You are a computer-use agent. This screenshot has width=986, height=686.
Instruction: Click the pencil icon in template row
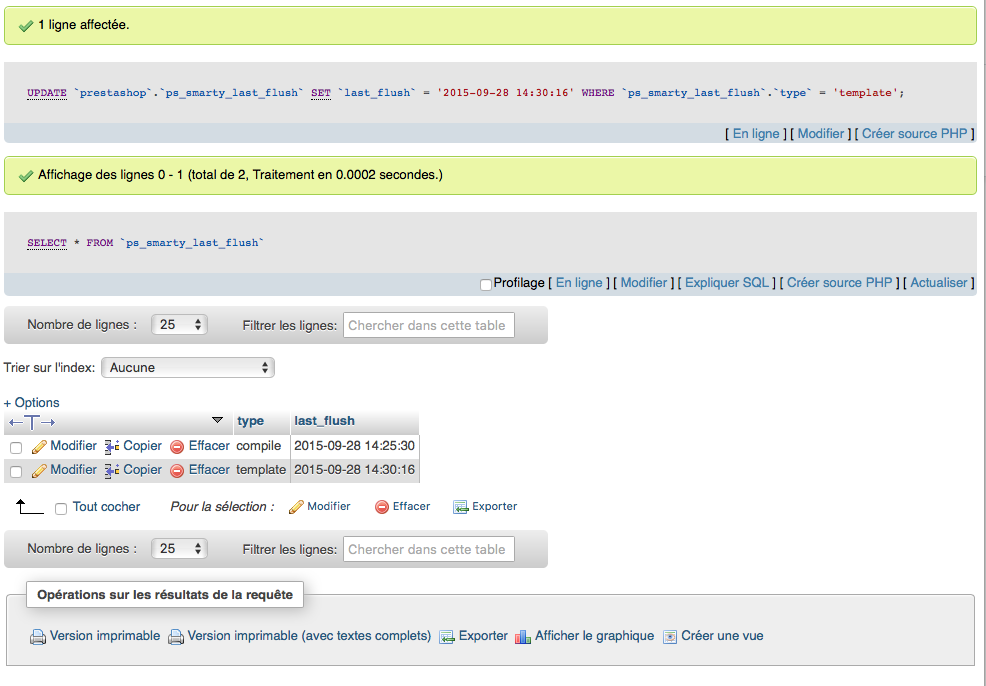[x=39, y=471]
